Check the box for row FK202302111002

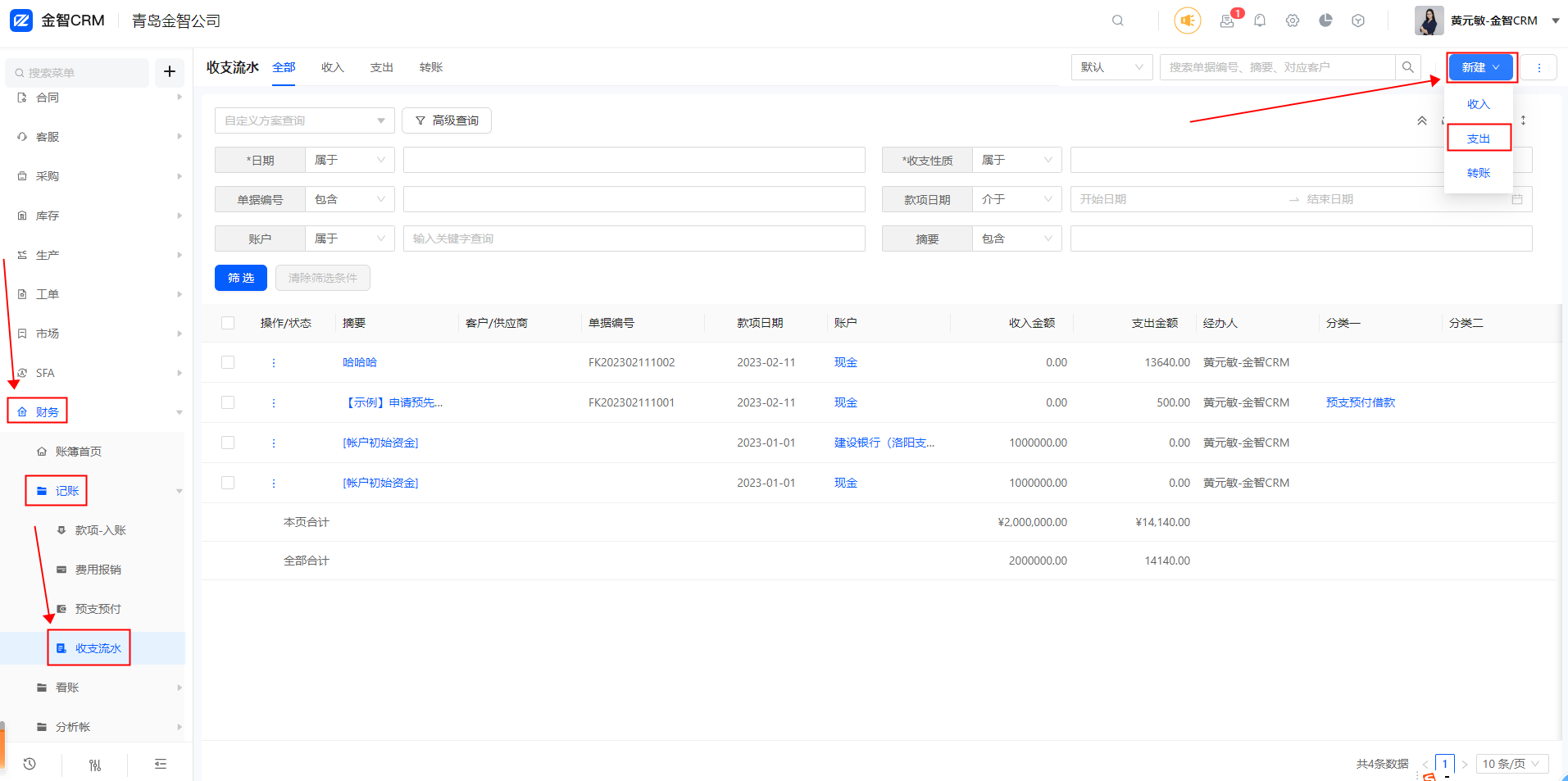(x=228, y=362)
